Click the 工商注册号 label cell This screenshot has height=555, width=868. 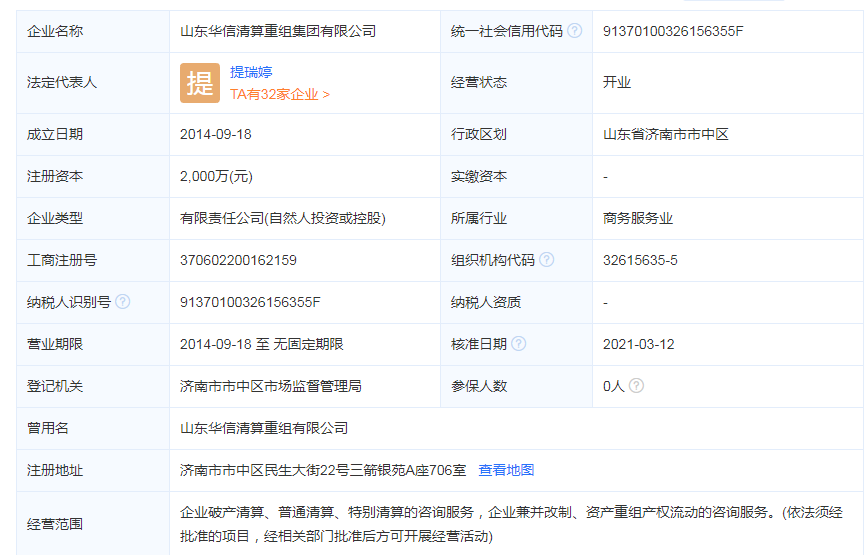[93, 260]
